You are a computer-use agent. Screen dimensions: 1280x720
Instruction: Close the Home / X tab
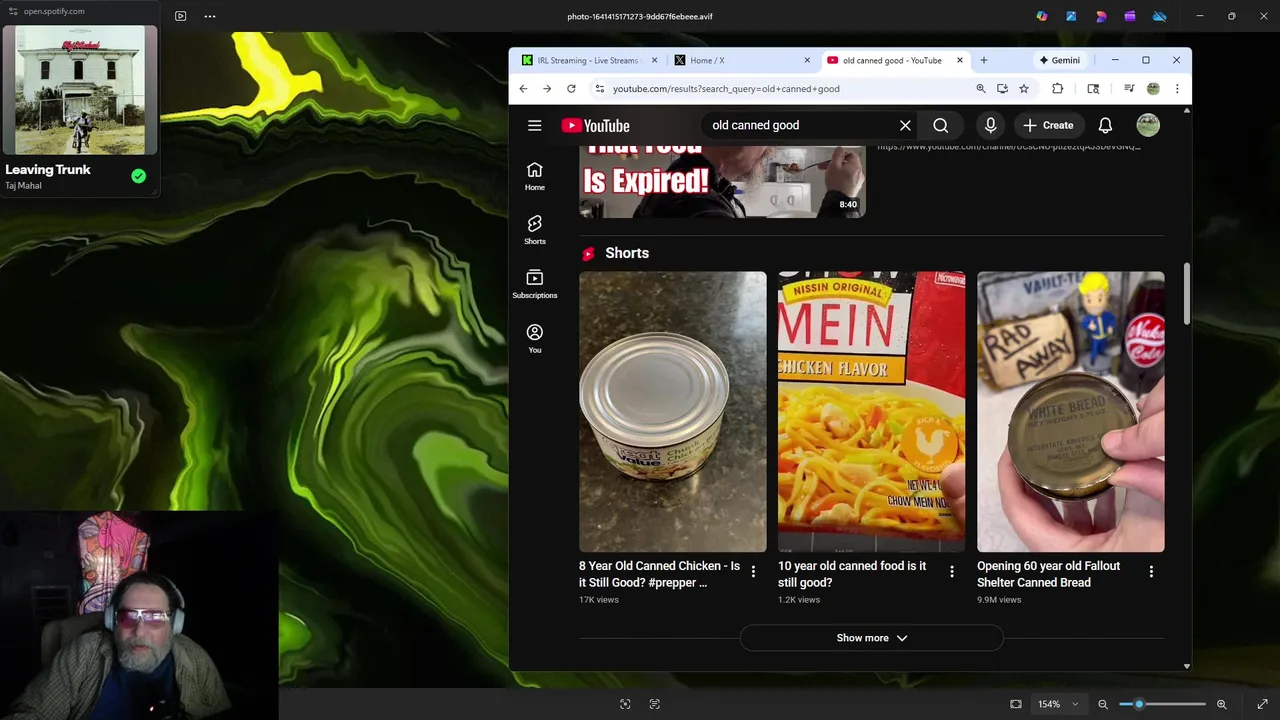click(807, 60)
